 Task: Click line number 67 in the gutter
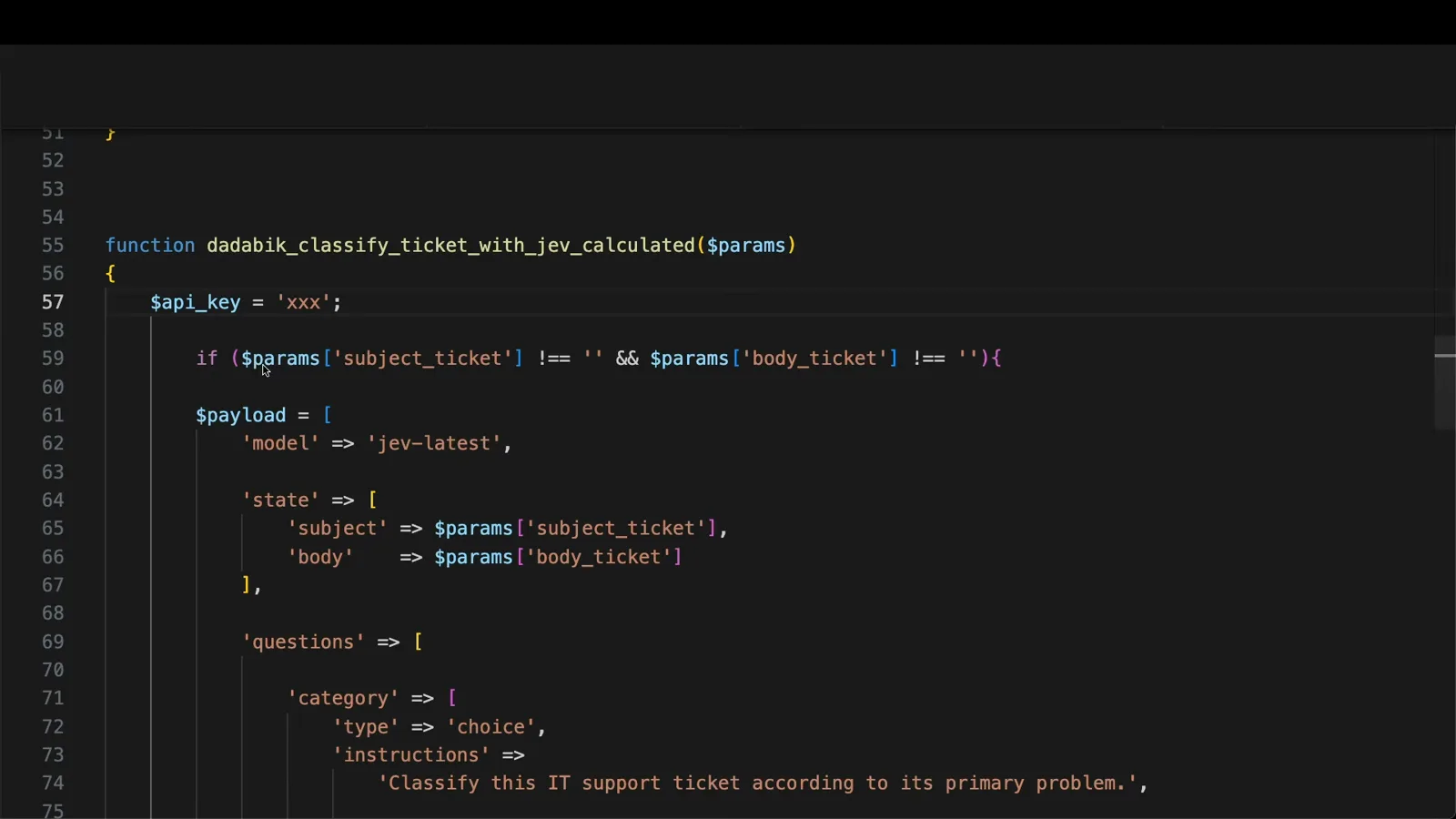point(53,585)
